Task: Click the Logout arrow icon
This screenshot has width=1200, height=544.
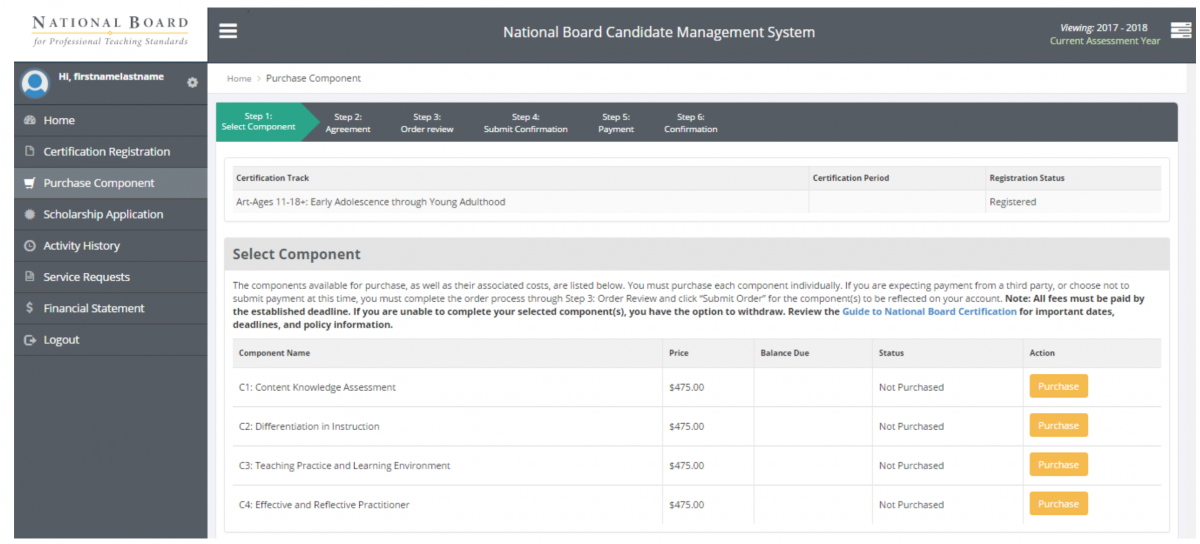Action: pos(29,340)
